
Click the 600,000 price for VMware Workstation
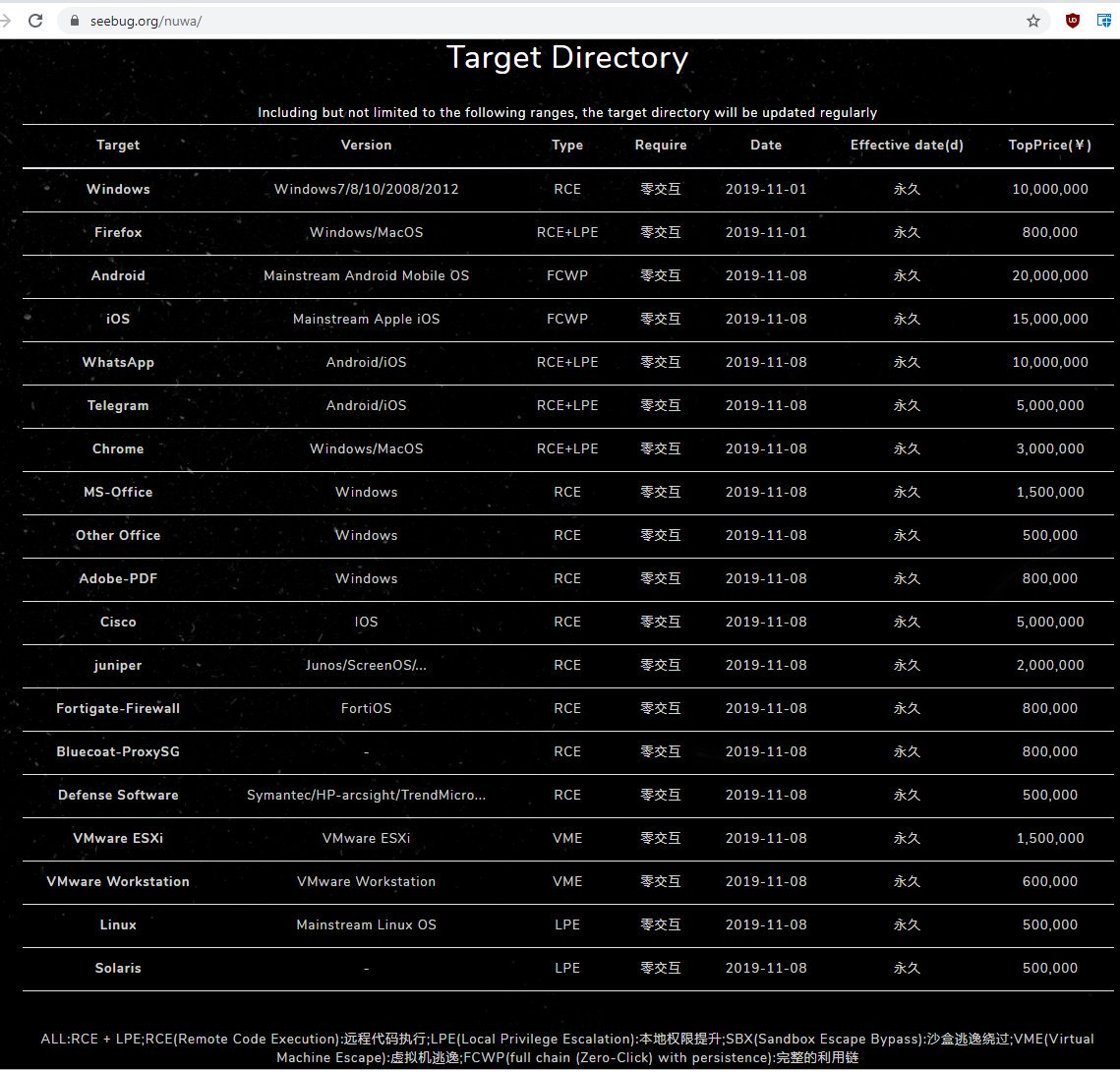pyautogui.click(x=1050, y=882)
